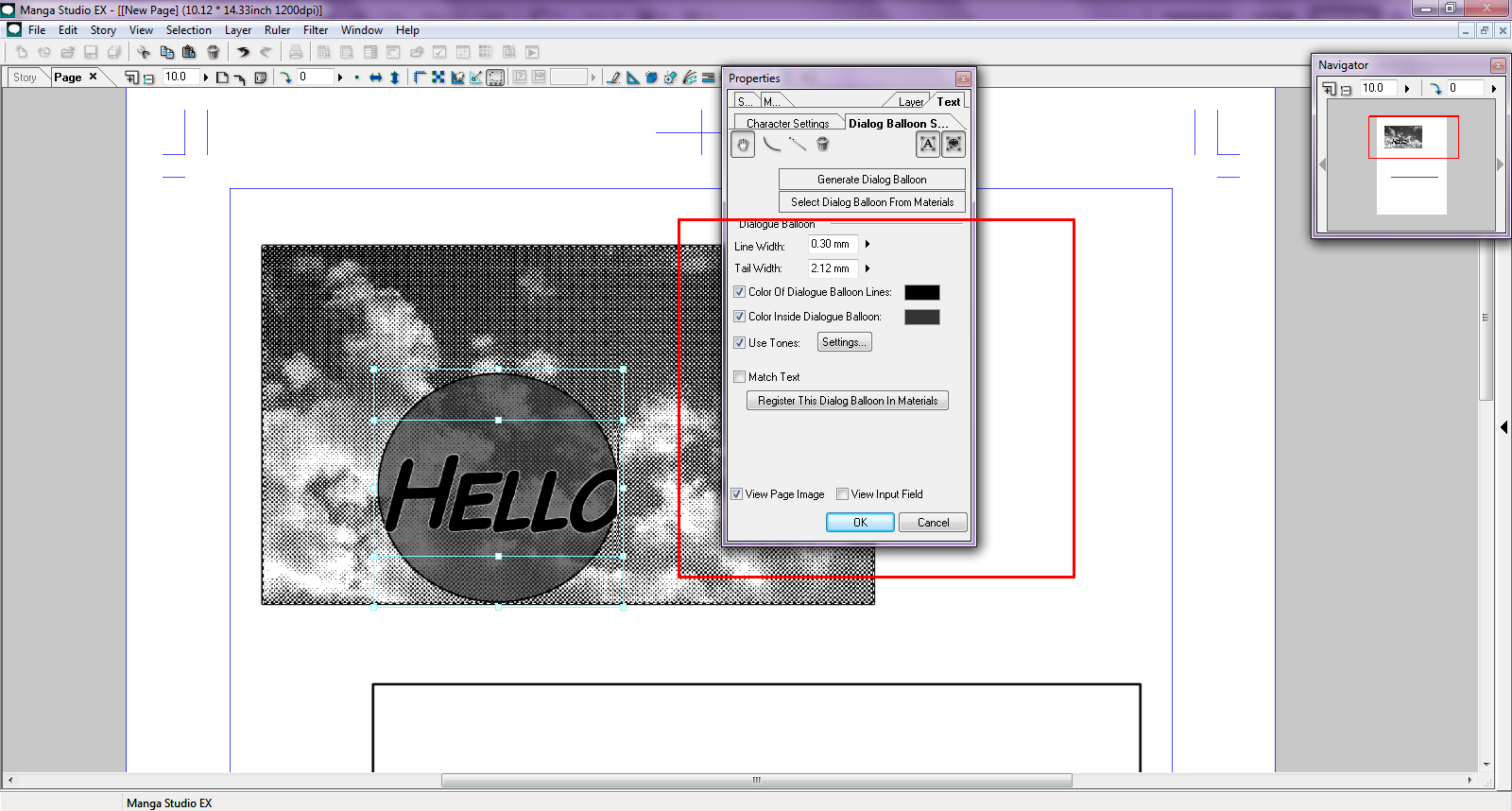
Task: Click the zoom in icon in the page toolbar
Action: click(x=131, y=78)
